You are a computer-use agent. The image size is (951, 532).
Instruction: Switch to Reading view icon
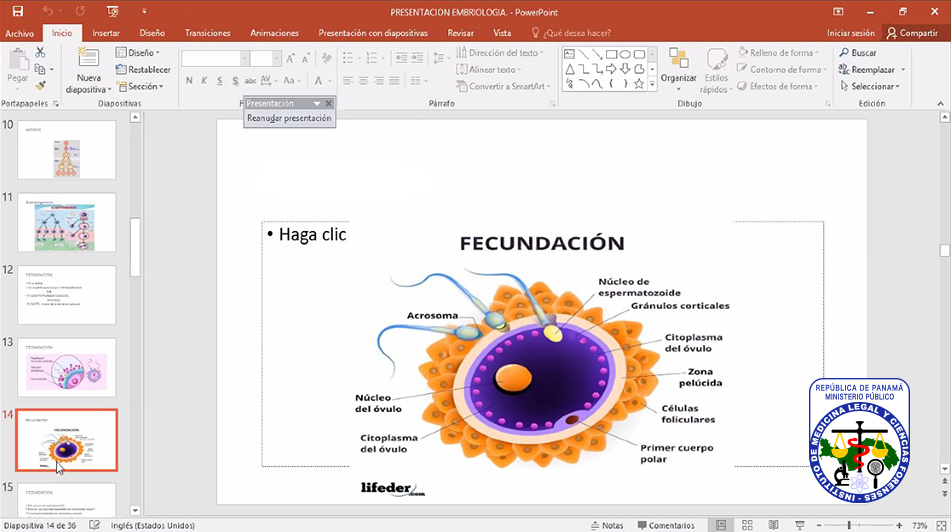click(x=773, y=525)
